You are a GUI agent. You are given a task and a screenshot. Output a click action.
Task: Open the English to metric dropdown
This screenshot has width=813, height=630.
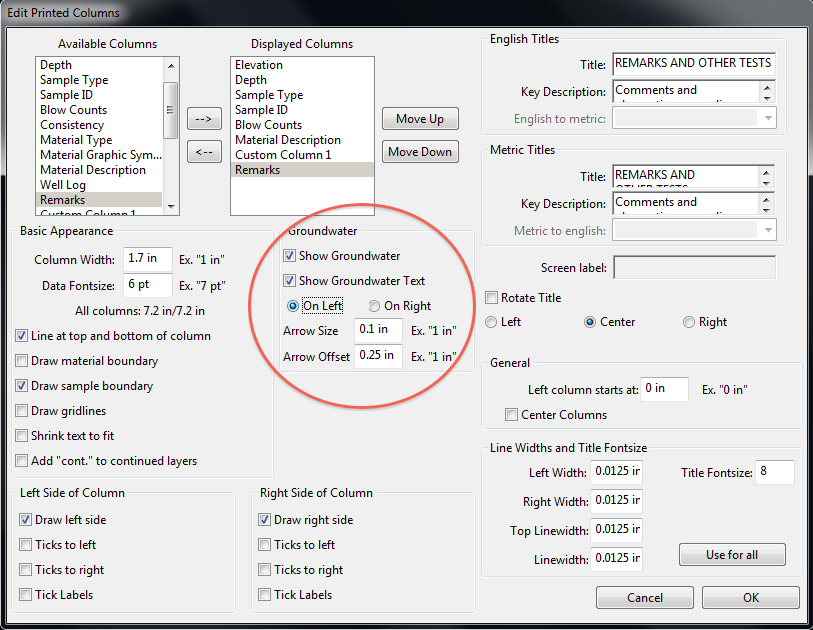(x=767, y=118)
